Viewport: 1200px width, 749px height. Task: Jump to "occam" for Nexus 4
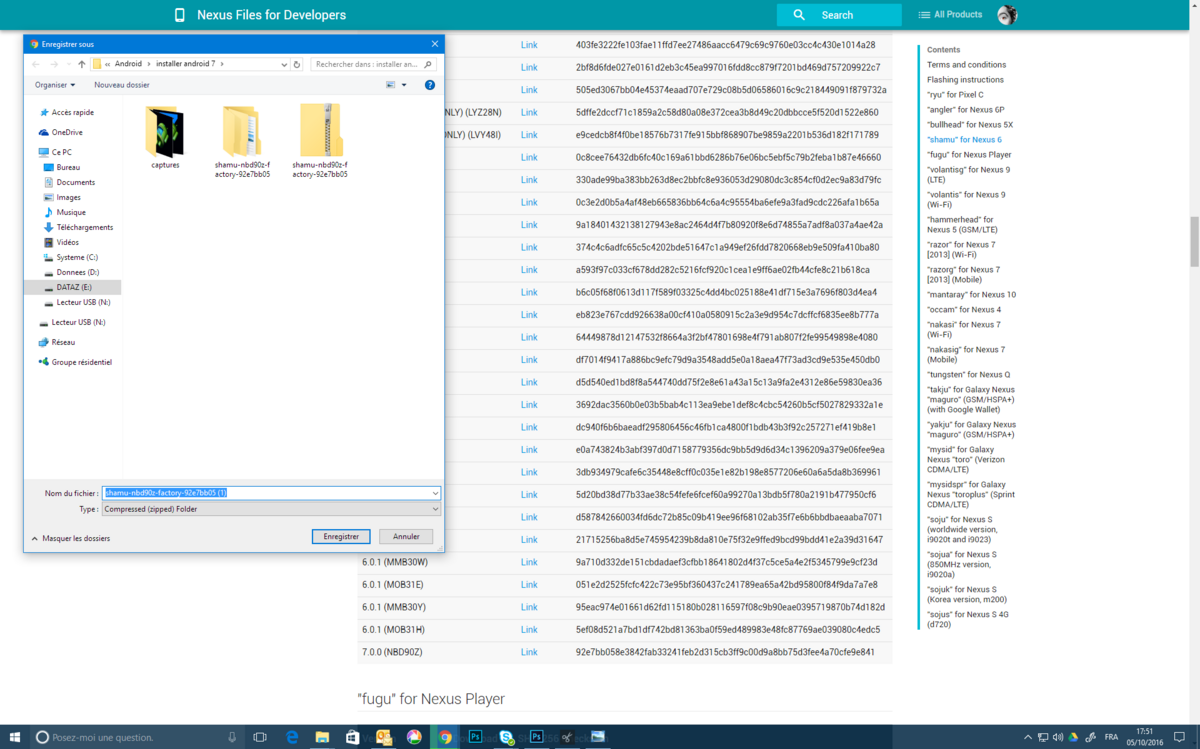[x=964, y=310]
